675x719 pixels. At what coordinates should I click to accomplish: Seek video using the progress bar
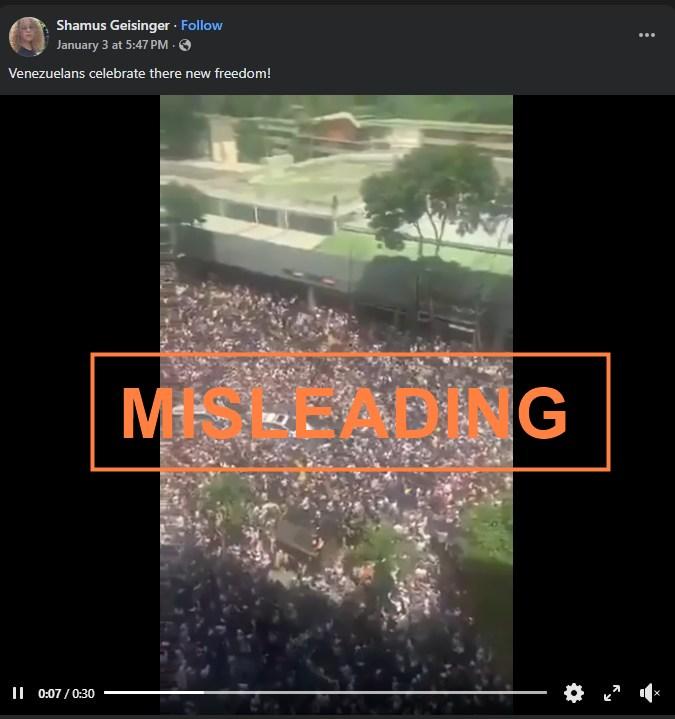(x=326, y=692)
